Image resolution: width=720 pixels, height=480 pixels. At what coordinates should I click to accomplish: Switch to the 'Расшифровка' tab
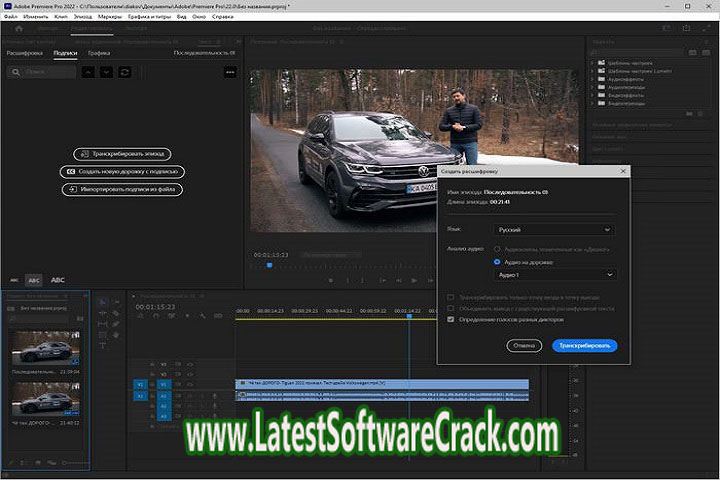(x=24, y=51)
